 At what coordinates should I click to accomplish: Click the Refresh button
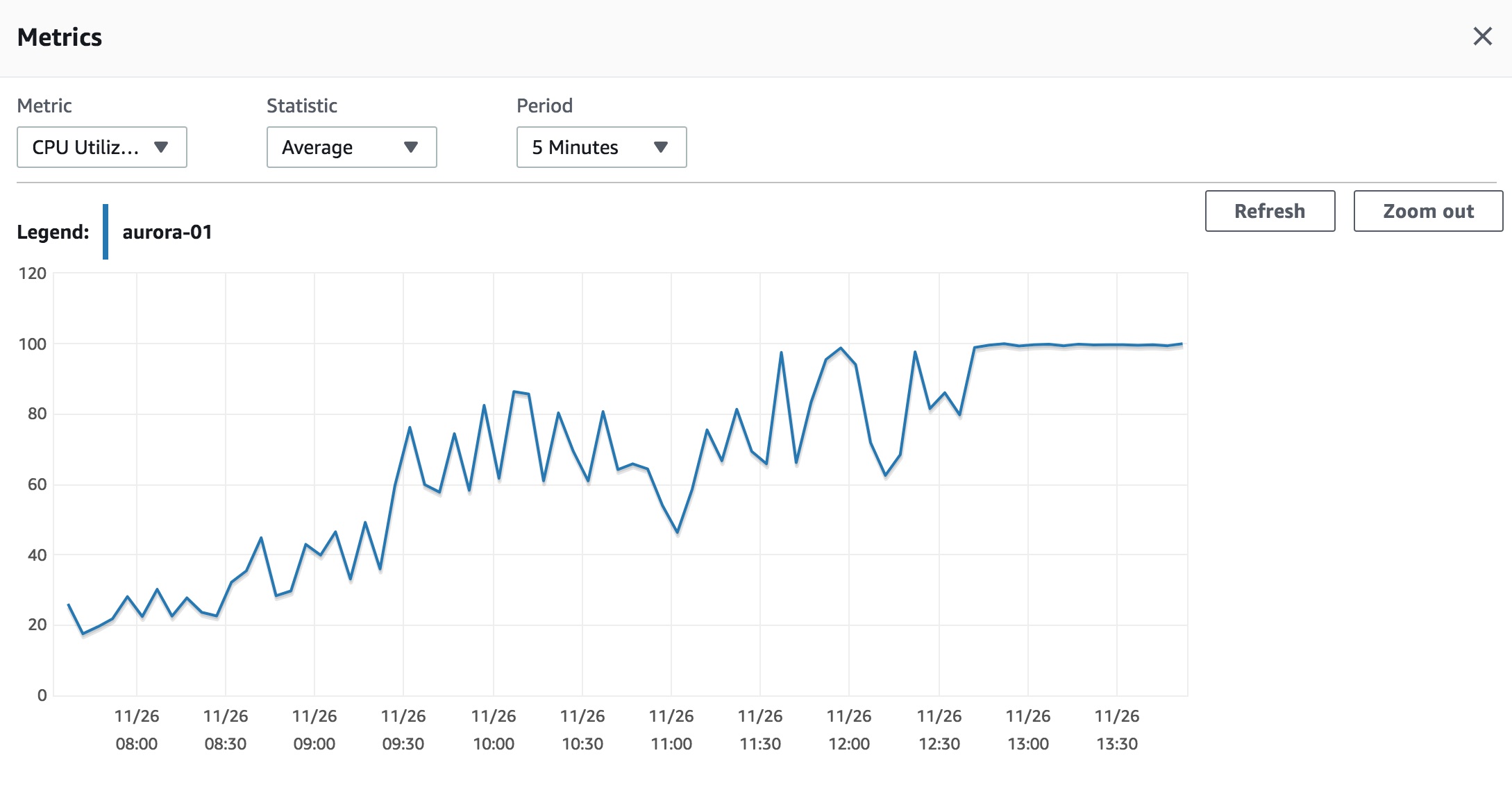coord(1270,211)
